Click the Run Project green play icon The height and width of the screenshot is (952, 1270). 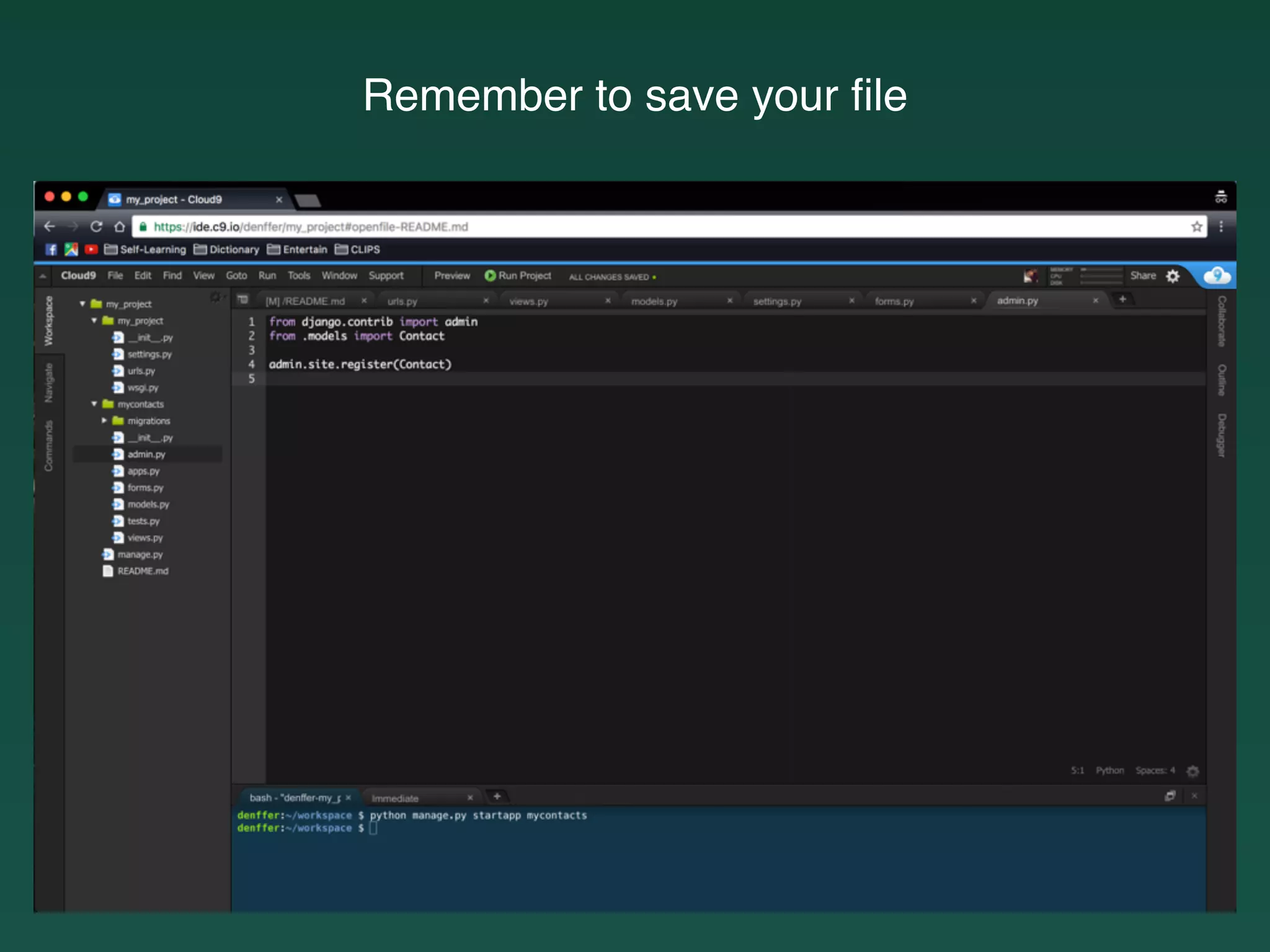tap(490, 276)
